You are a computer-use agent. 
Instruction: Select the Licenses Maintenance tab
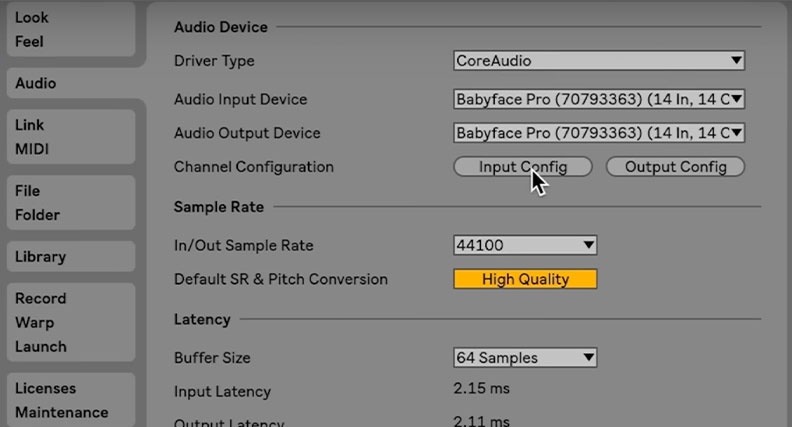click(x=66, y=400)
